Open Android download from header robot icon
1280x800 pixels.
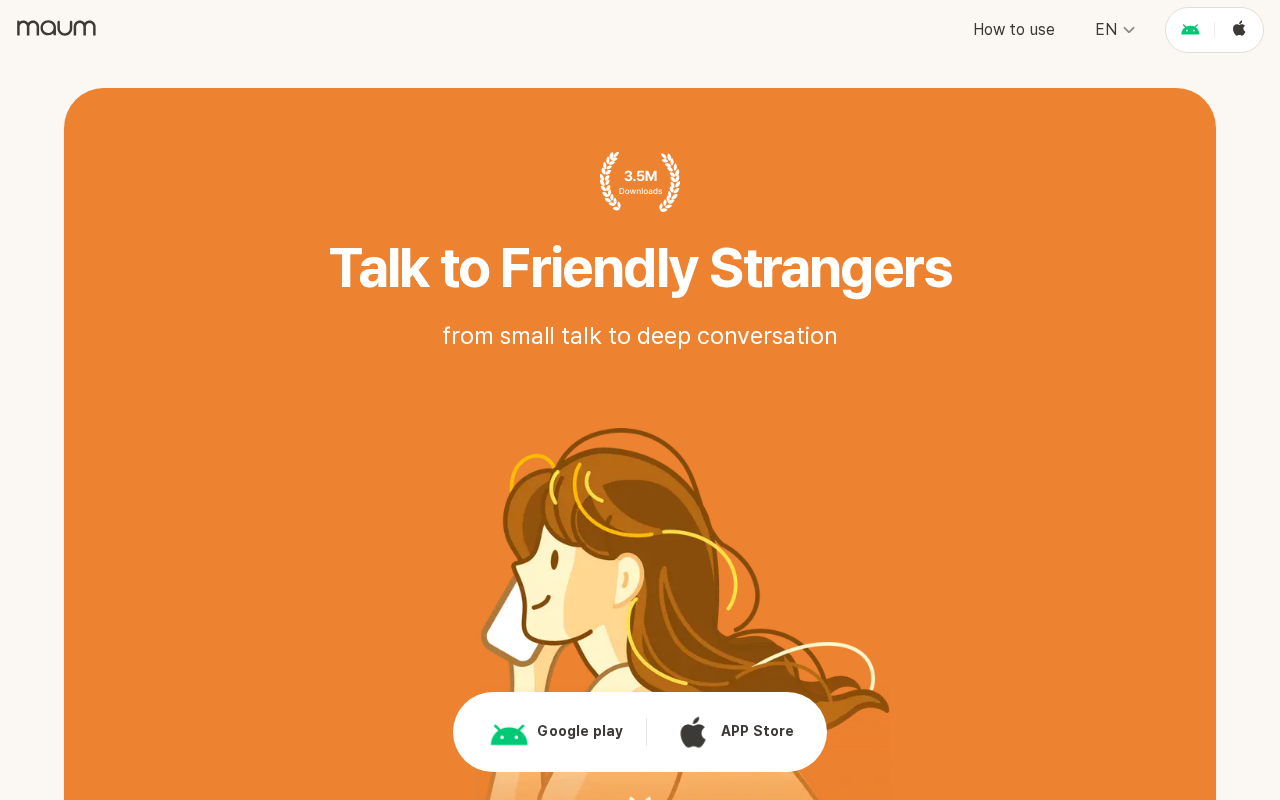(x=1190, y=30)
